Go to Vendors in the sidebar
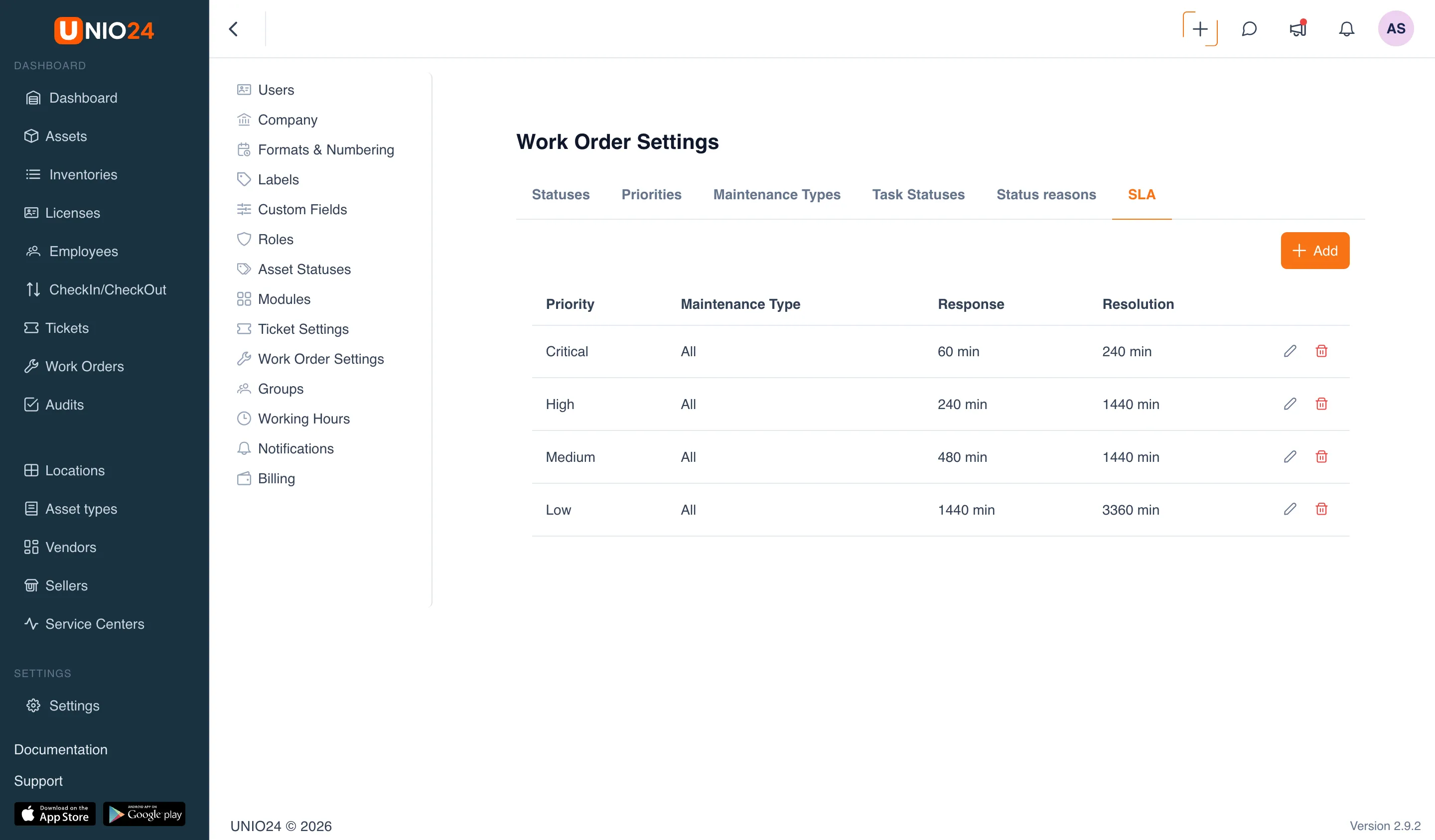 click(60, 547)
